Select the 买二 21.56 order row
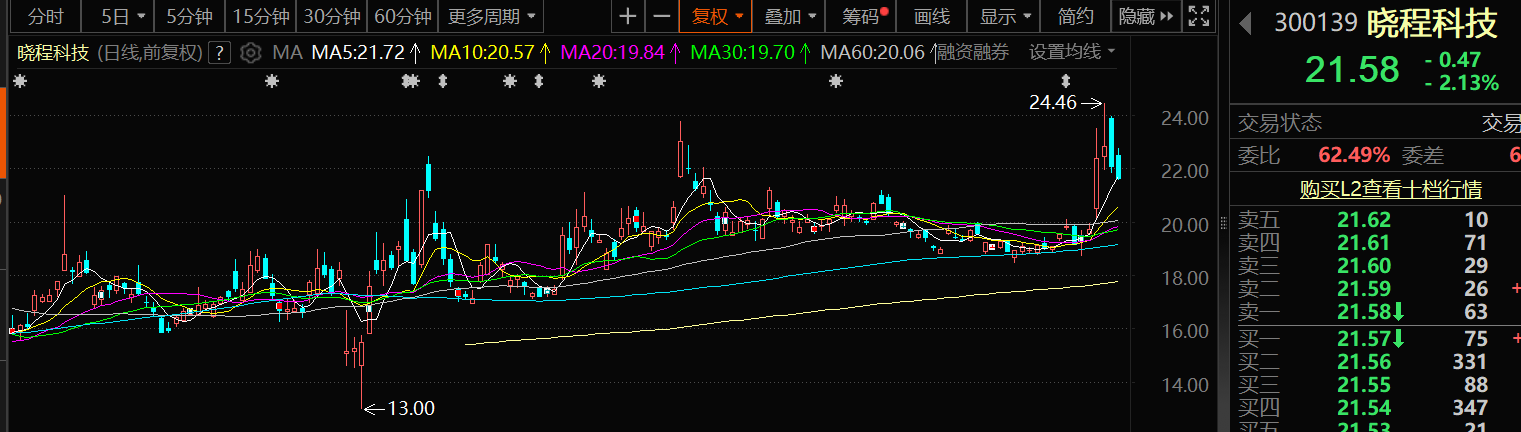The width and height of the screenshot is (1521, 432). click(1378, 362)
